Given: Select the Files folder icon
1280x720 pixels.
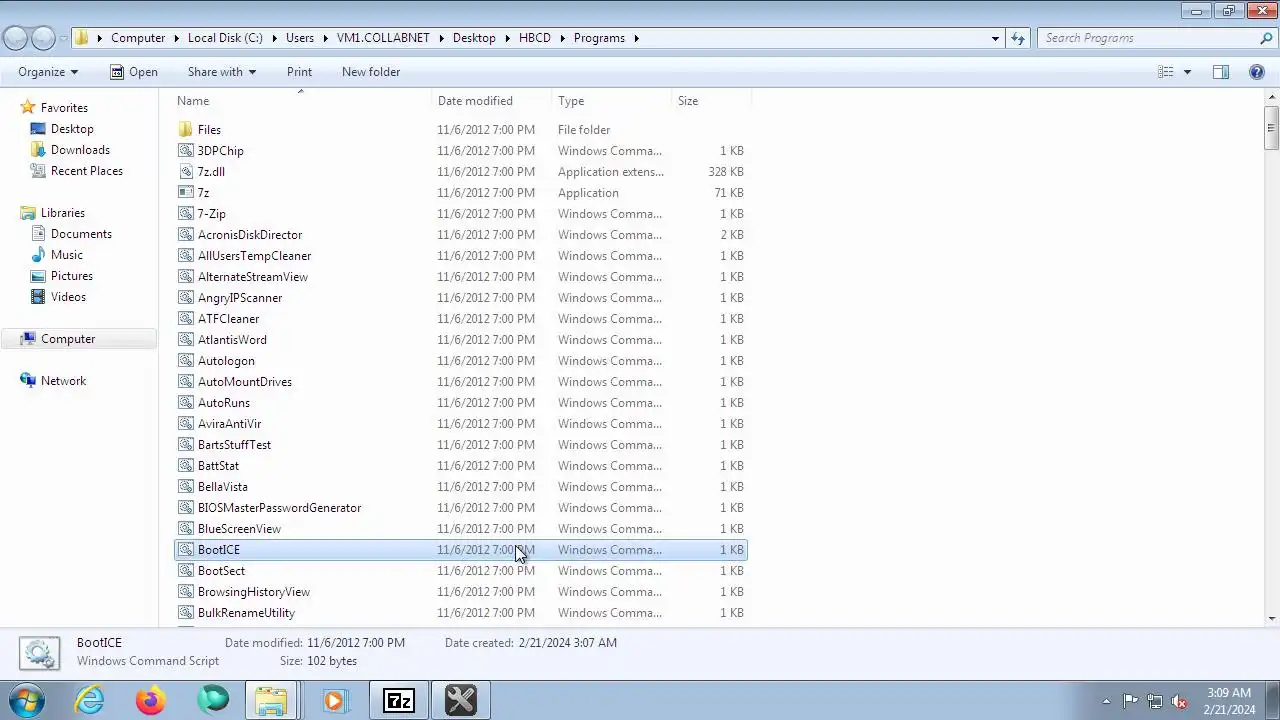Looking at the screenshot, I should (185, 130).
